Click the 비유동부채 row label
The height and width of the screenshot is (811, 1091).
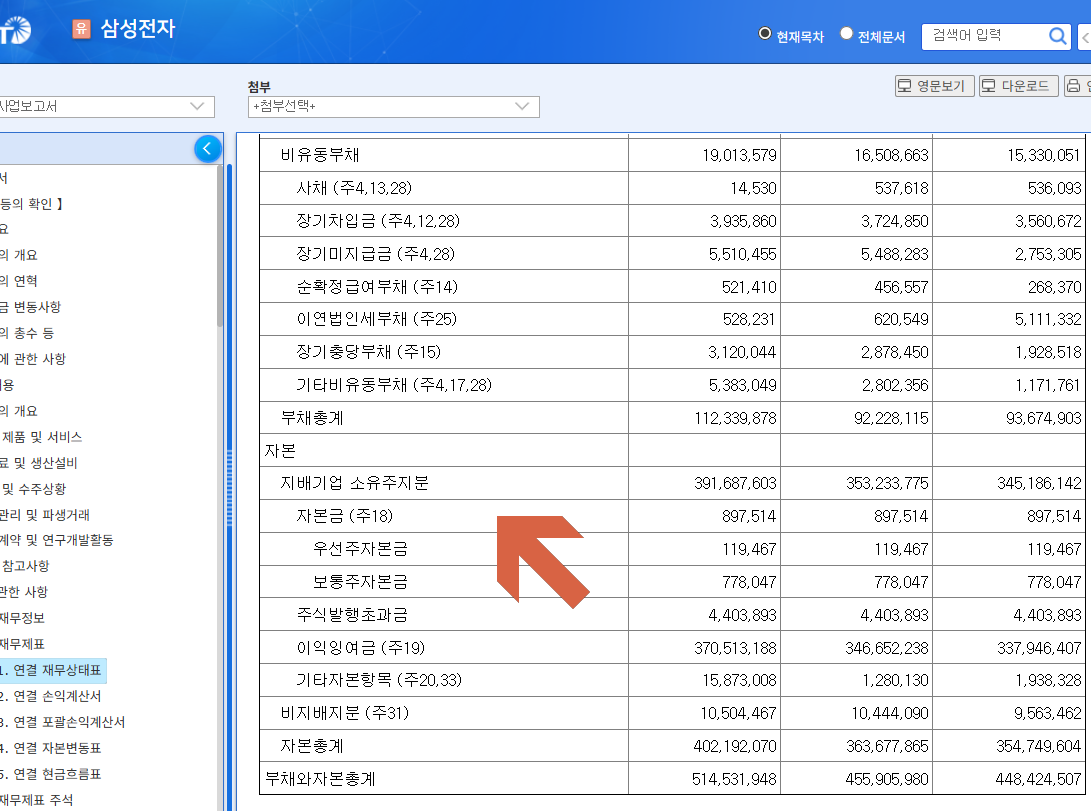pyautogui.click(x=320, y=155)
